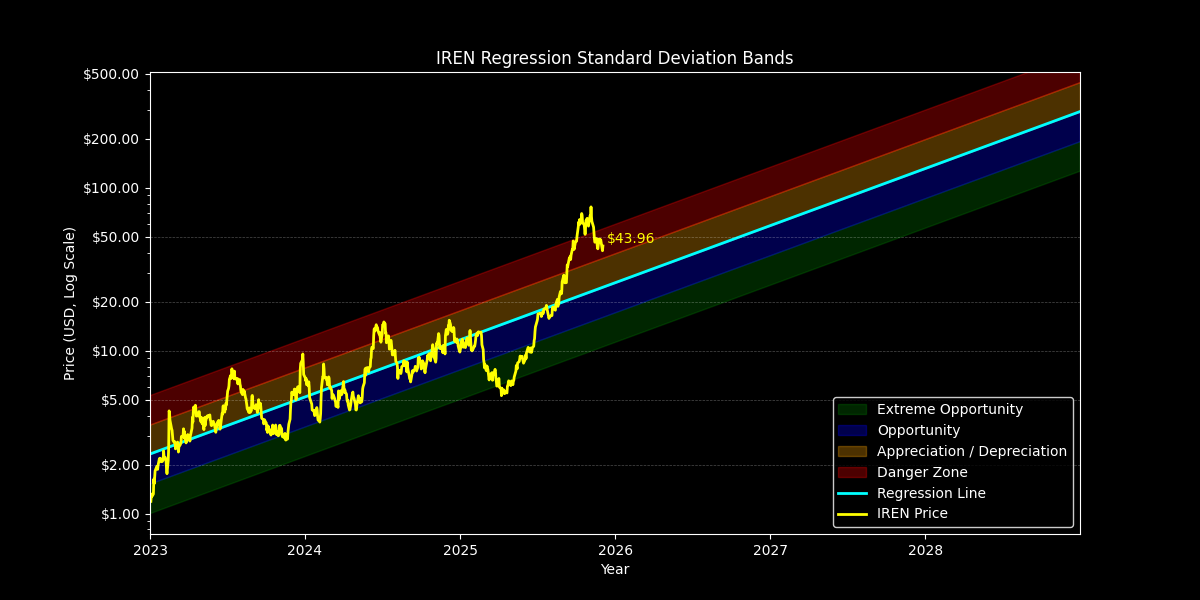The image size is (1200, 600).
Task: Click the yellow IREN Price legend marker
Action: pos(851,514)
